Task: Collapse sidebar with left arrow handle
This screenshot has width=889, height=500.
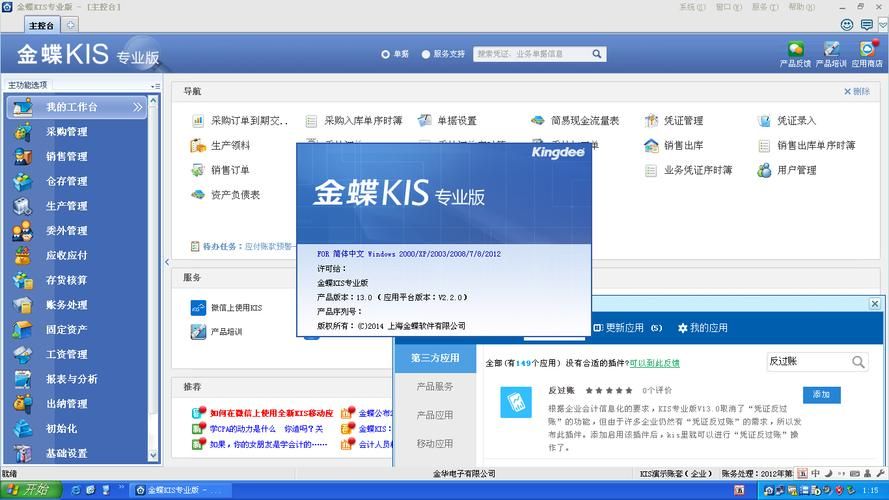Action: pyautogui.click(x=167, y=262)
